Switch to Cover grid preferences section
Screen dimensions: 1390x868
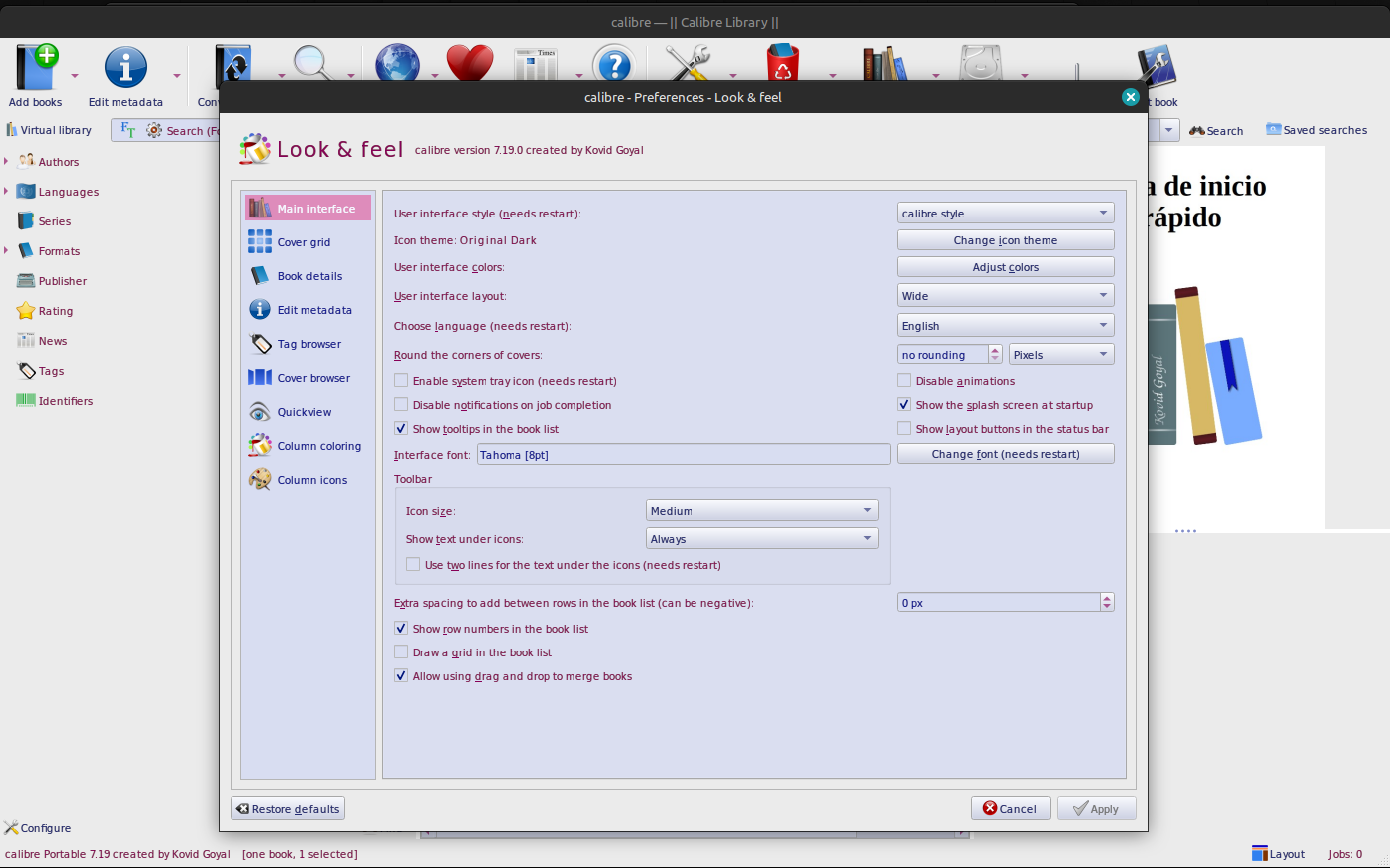point(308,242)
